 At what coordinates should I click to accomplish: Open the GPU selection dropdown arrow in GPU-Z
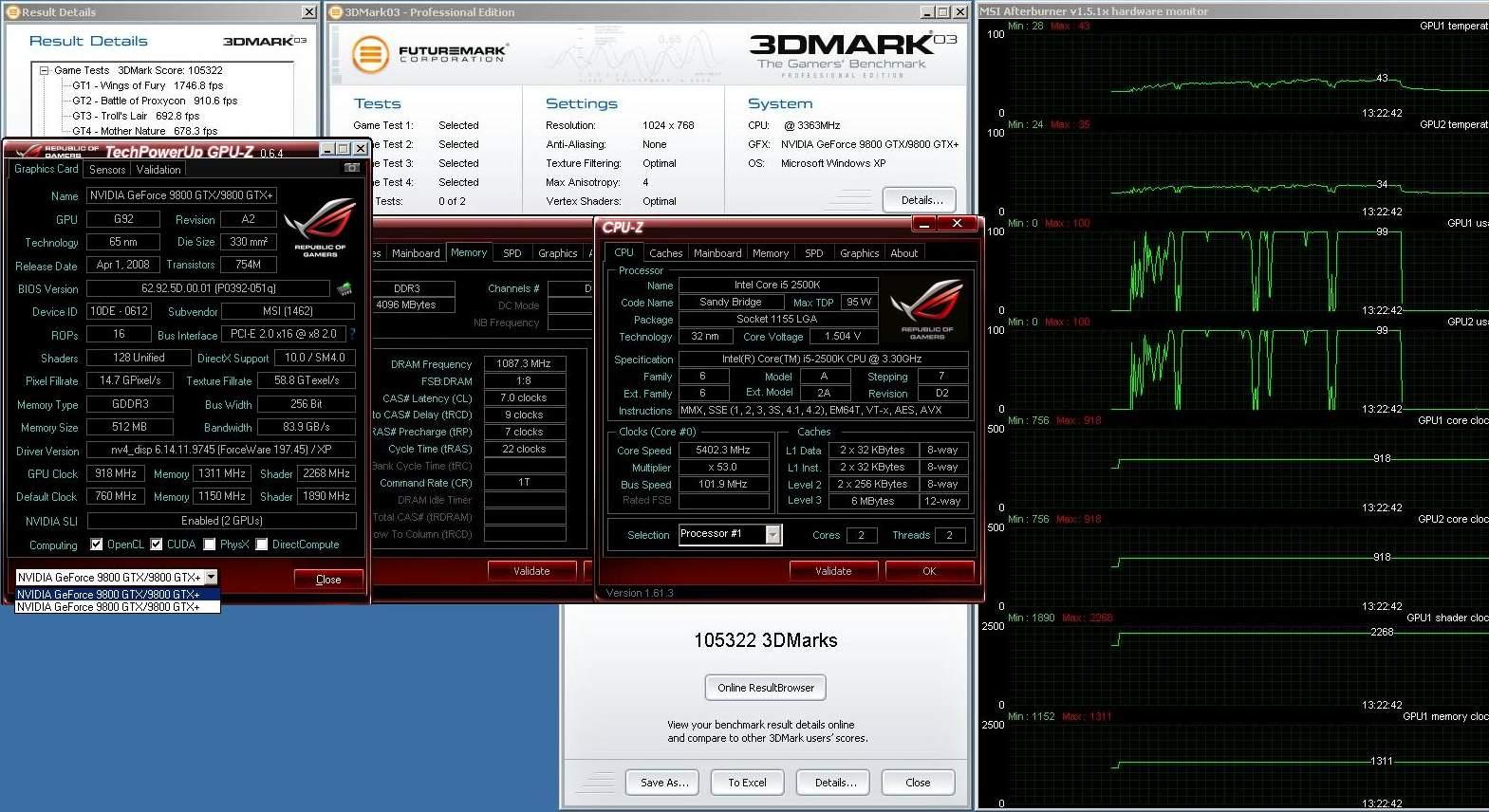[211, 577]
